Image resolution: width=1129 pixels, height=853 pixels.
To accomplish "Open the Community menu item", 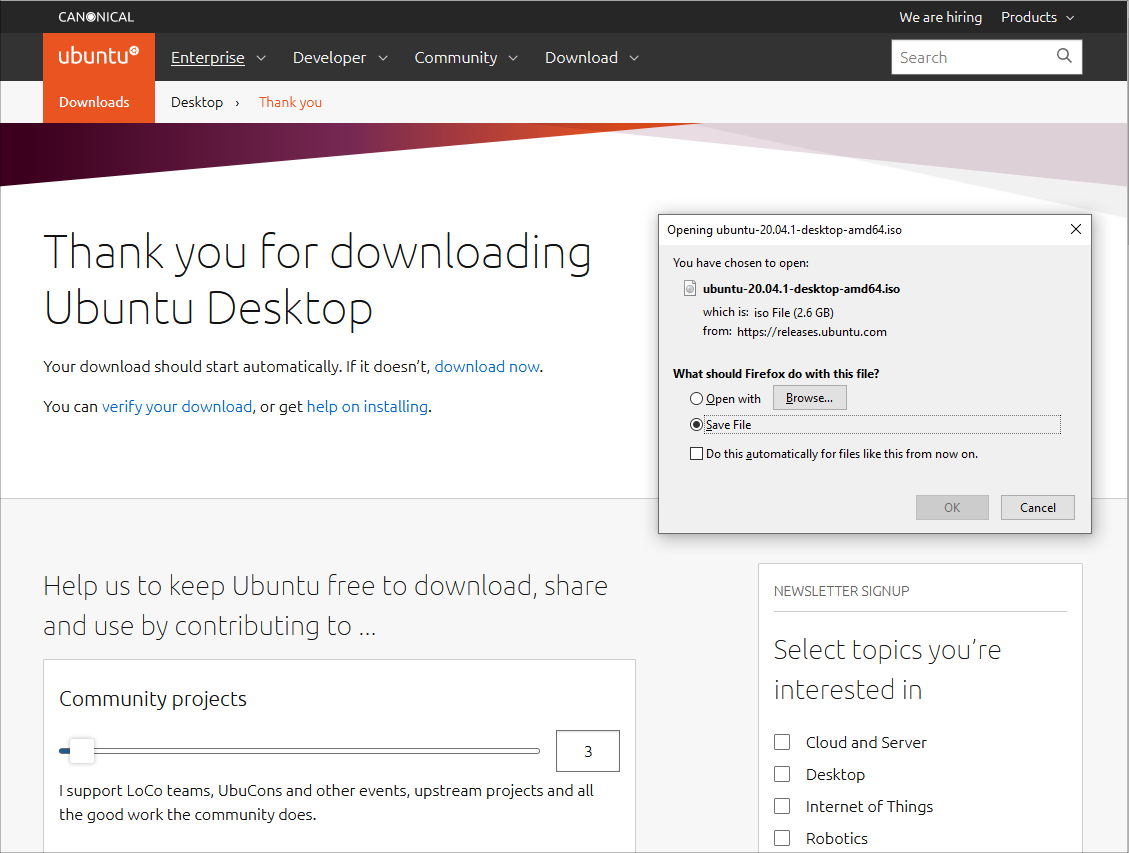I will tap(456, 58).
